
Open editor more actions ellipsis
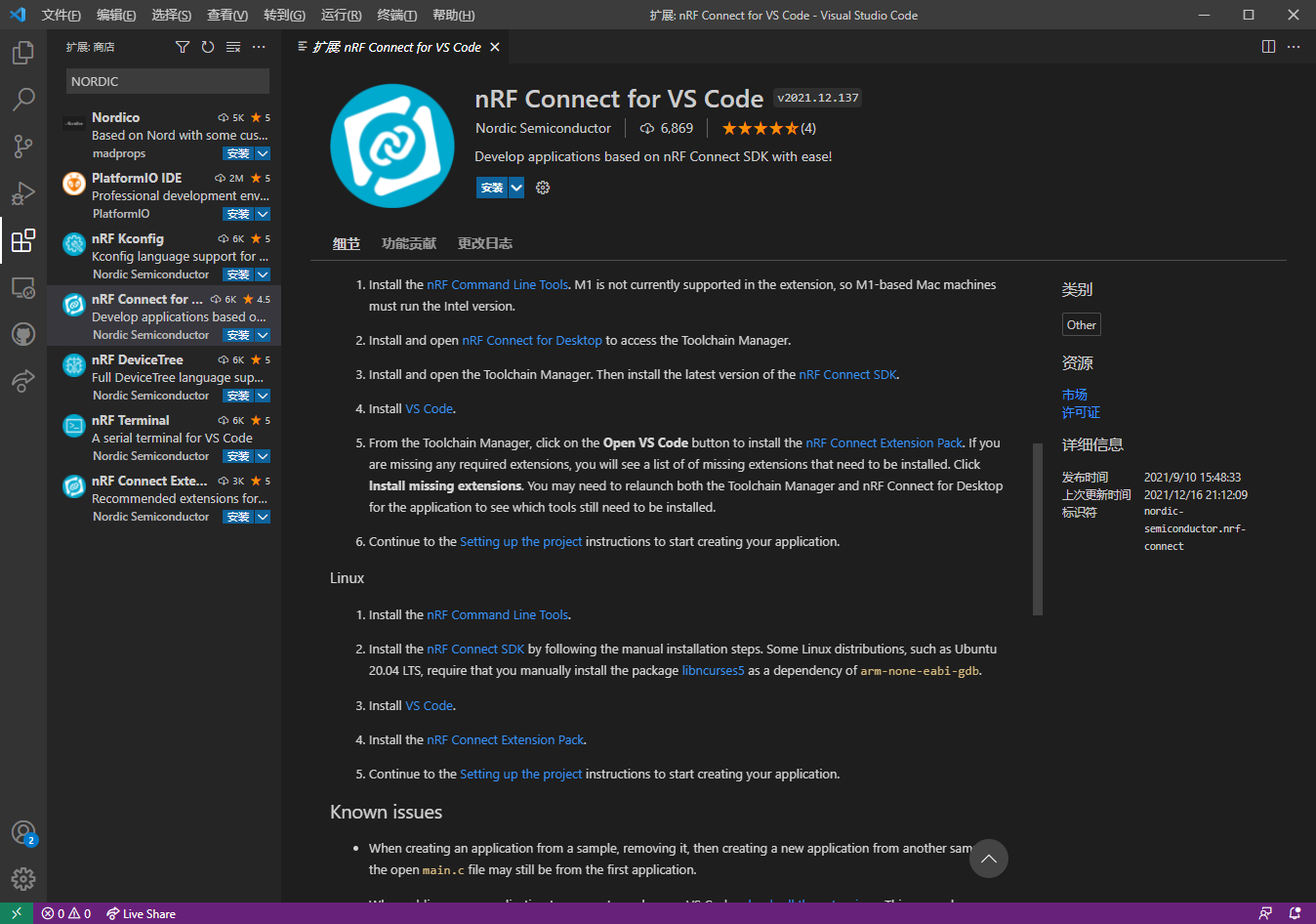tap(1294, 47)
